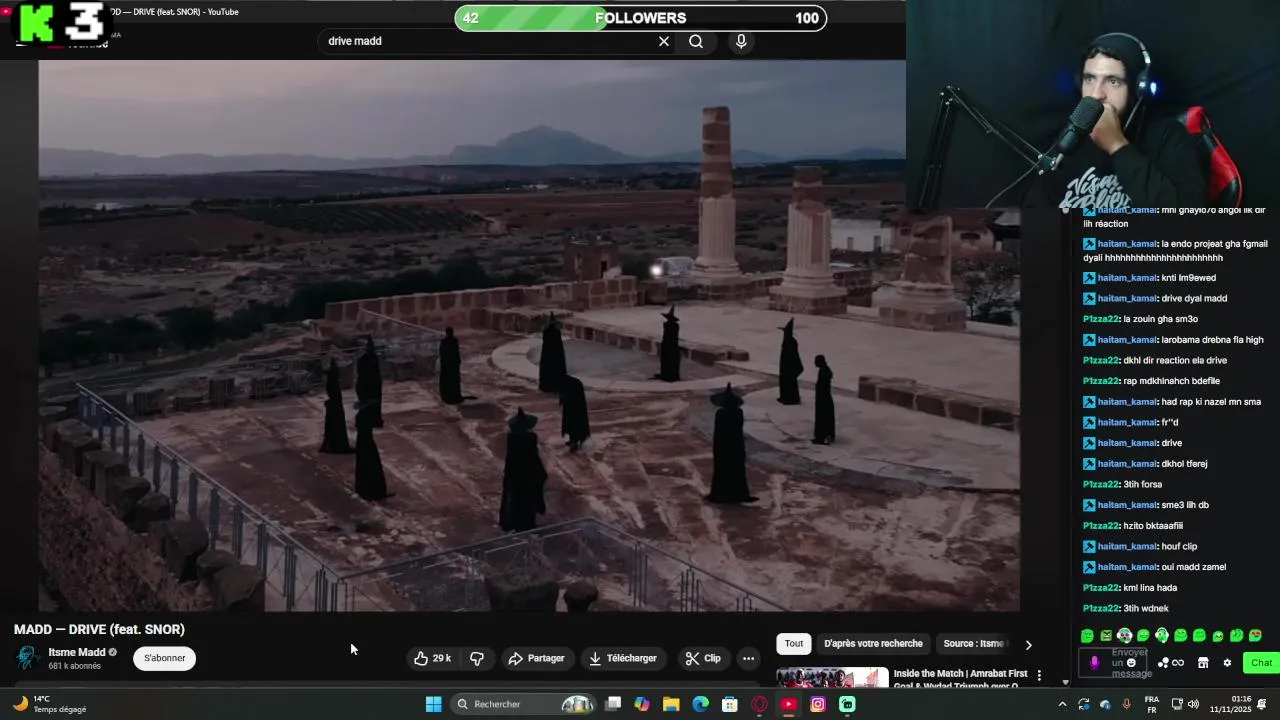
Task: Subscribe with the S'abonner button
Action: [x=165, y=658]
